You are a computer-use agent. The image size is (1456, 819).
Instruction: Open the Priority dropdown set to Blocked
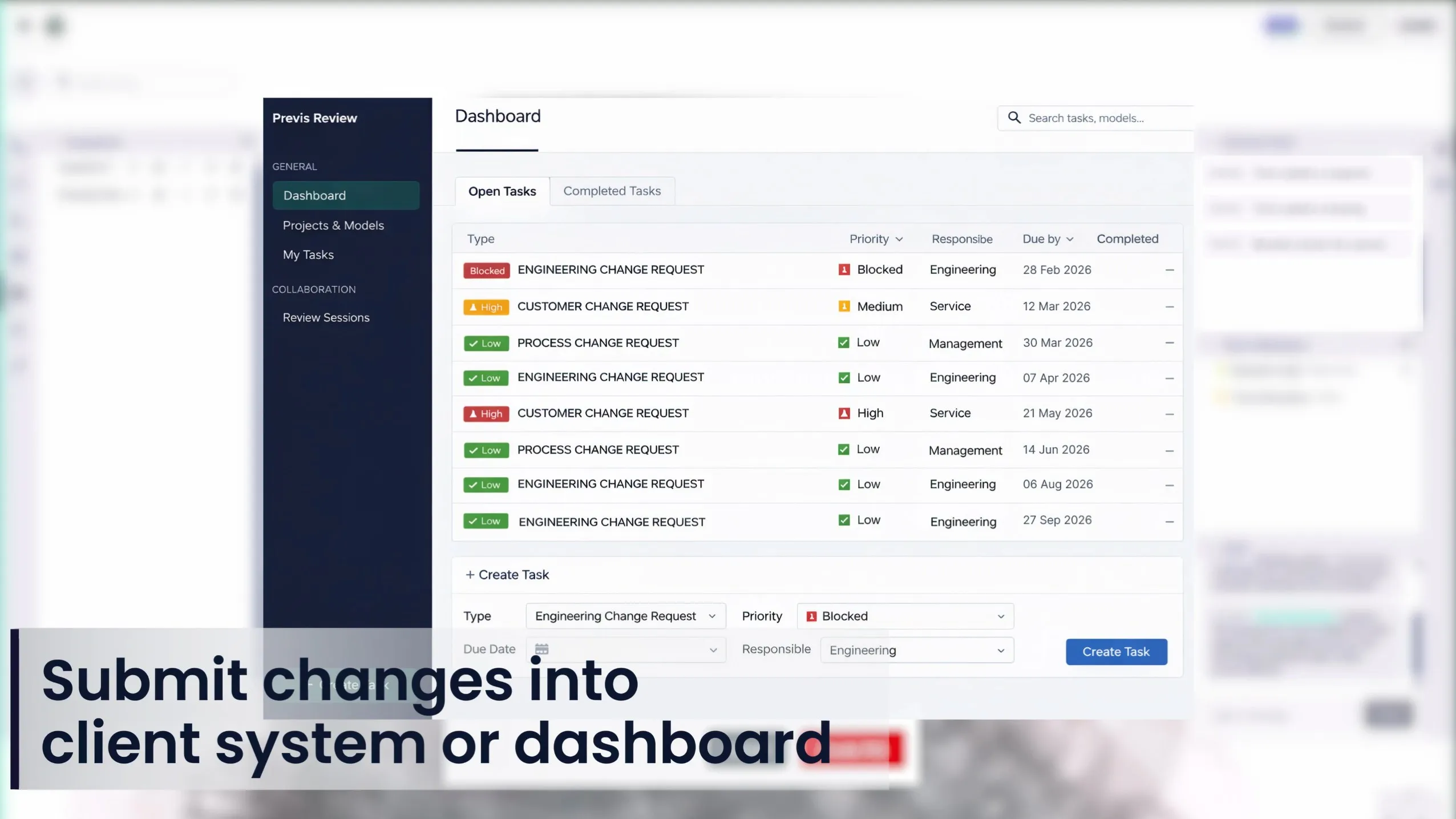pyautogui.click(x=905, y=616)
